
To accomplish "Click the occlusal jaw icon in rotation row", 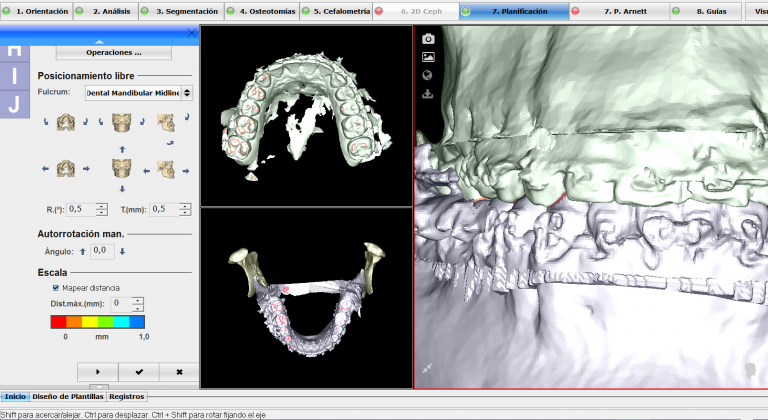I will [x=66, y=122].
